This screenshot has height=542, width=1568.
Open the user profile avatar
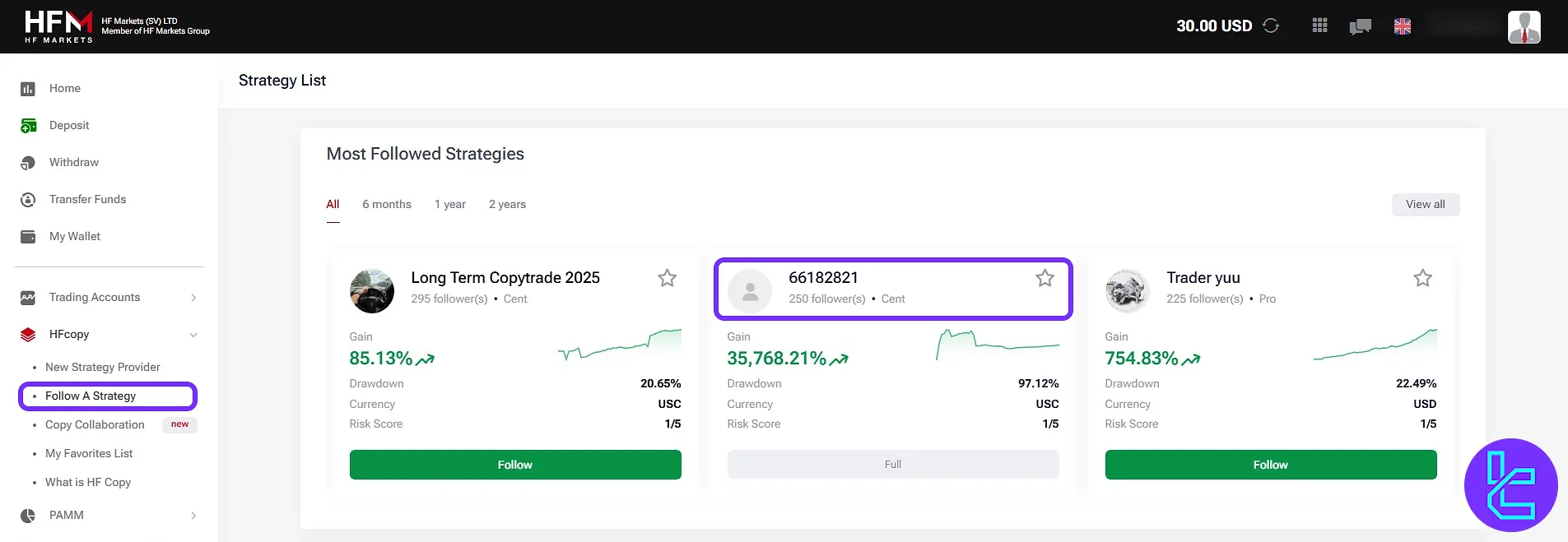click(x=1524, y=26)
